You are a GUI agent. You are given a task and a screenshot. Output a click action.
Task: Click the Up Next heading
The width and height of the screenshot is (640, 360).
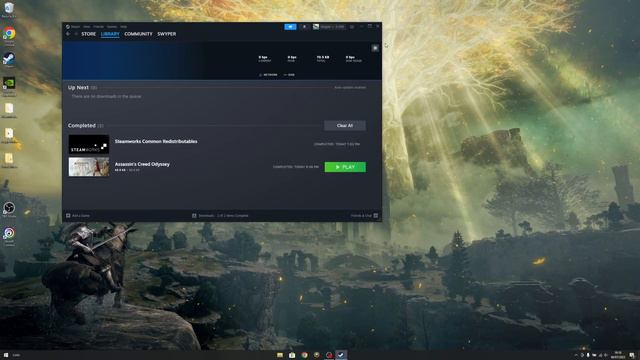78,87
